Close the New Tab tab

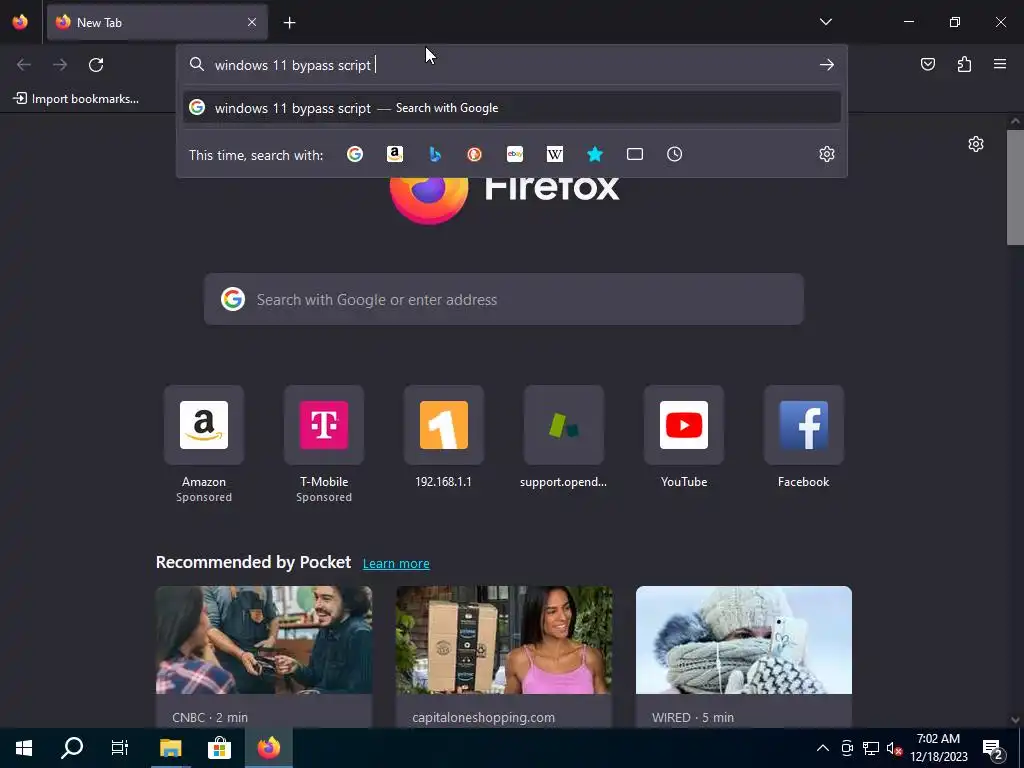coord(252,22)
